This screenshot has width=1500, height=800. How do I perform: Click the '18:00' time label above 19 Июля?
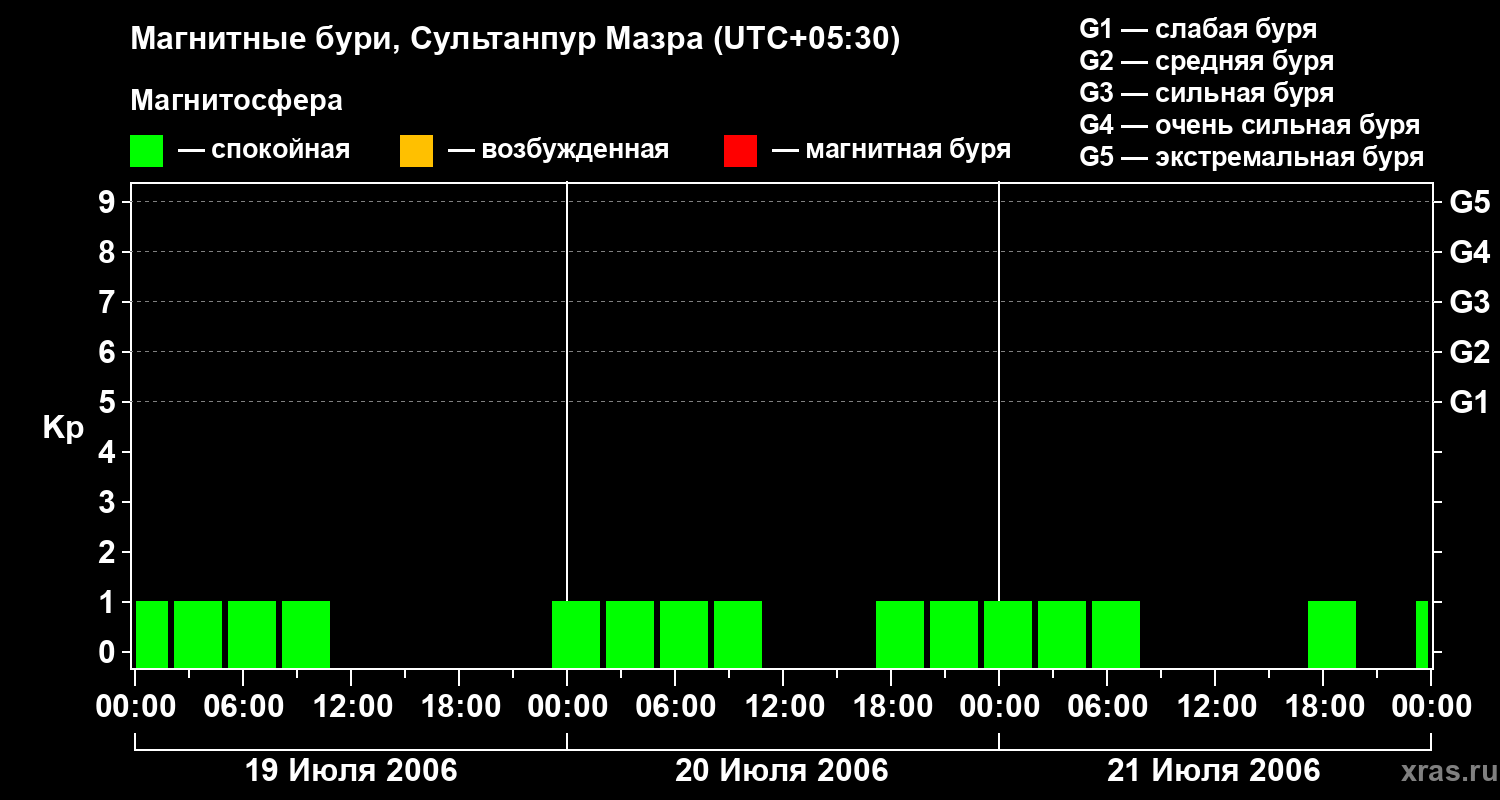tap(460, 707)
